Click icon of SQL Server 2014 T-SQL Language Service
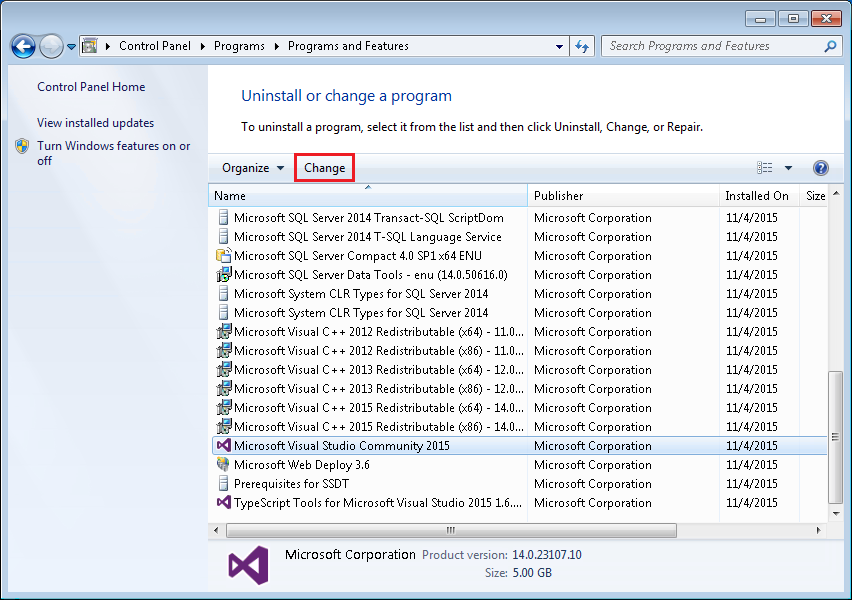This screenshot has width=852, height=600. [223, 237]
